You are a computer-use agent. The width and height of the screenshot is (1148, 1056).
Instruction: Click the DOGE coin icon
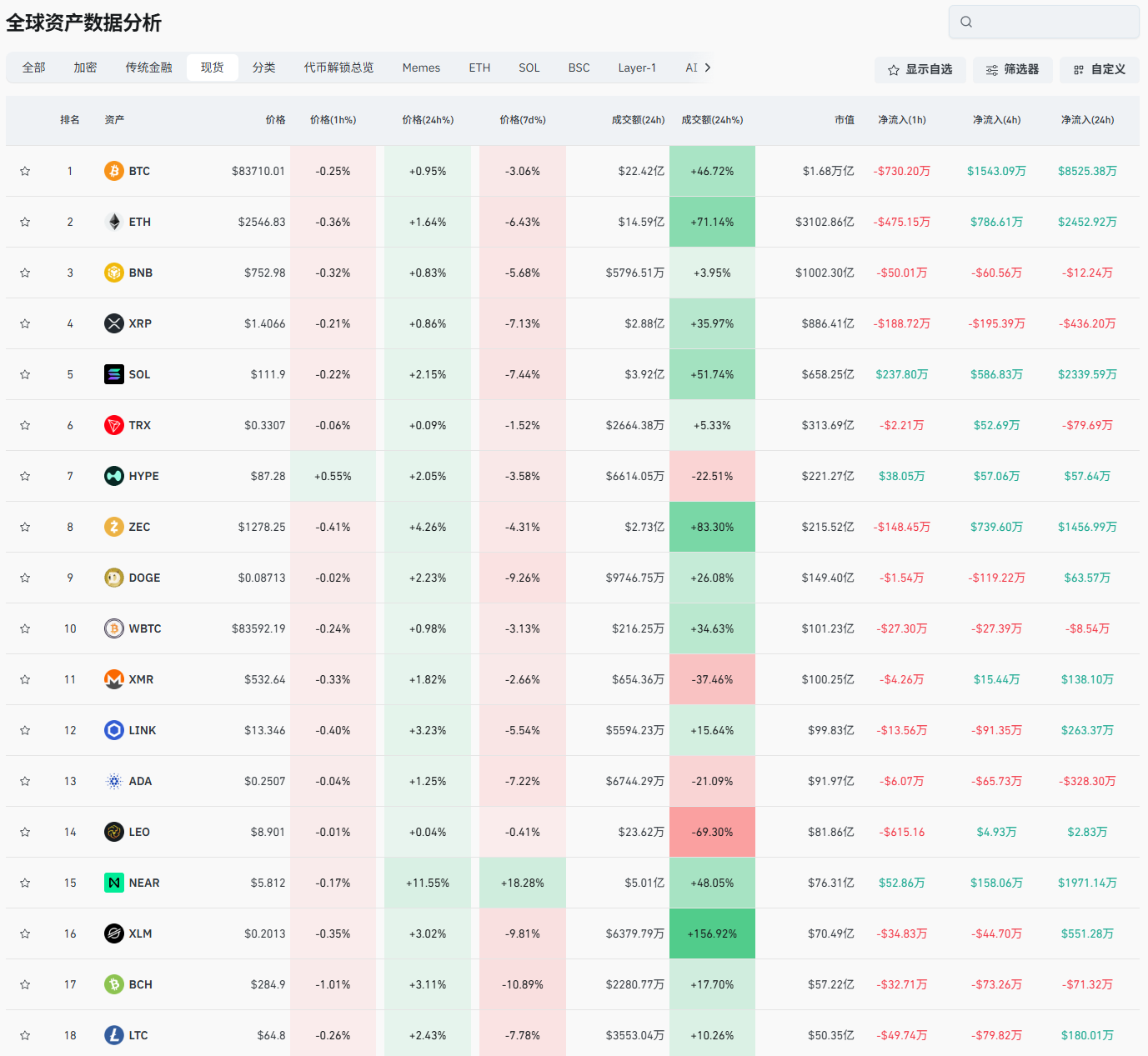(x=114, y=578)
